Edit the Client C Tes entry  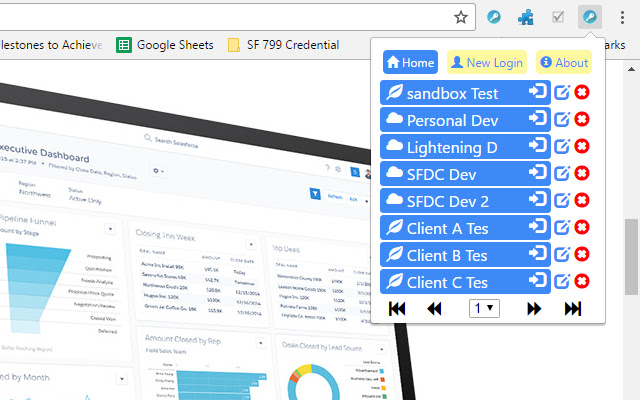pyautogui.click(x=562, y=281)
